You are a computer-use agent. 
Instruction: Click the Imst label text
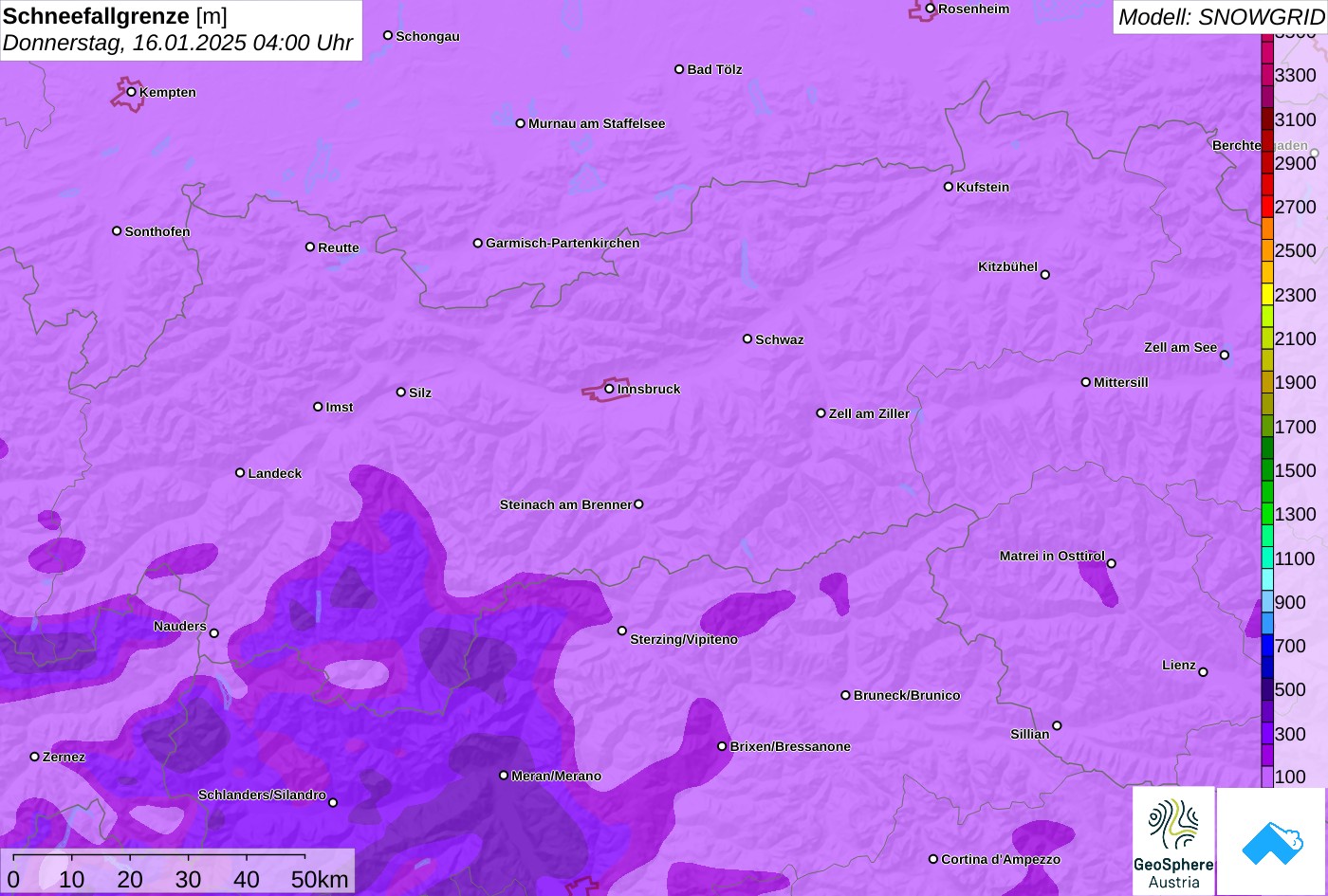(340, 407)
